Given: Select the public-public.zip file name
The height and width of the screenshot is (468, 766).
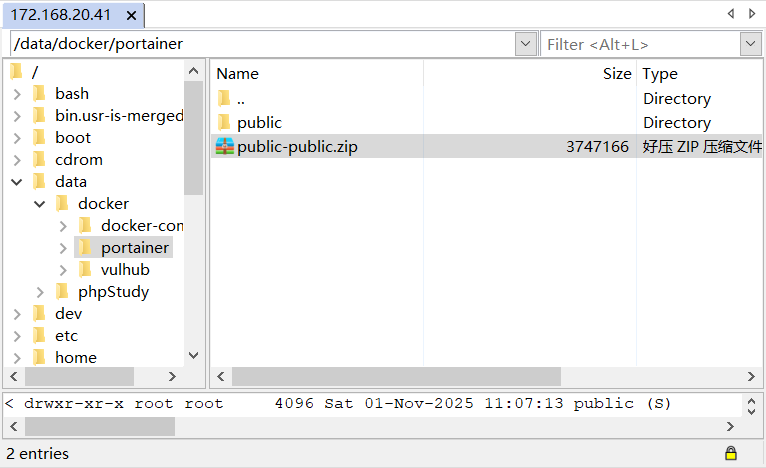Looking at the screenshot, I should (x=297, y=147).
